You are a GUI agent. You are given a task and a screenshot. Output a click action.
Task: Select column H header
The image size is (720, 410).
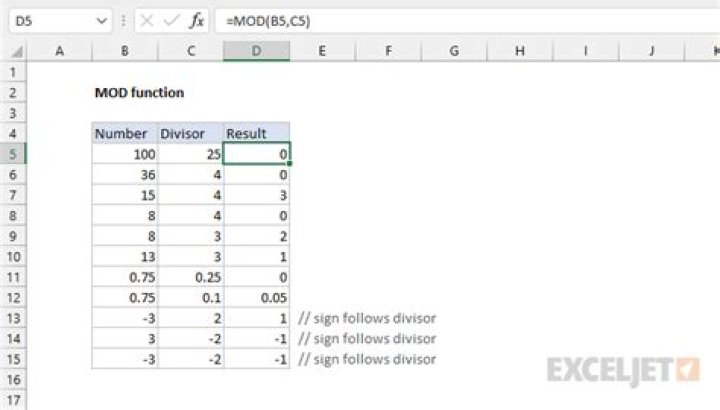(520, 50)
